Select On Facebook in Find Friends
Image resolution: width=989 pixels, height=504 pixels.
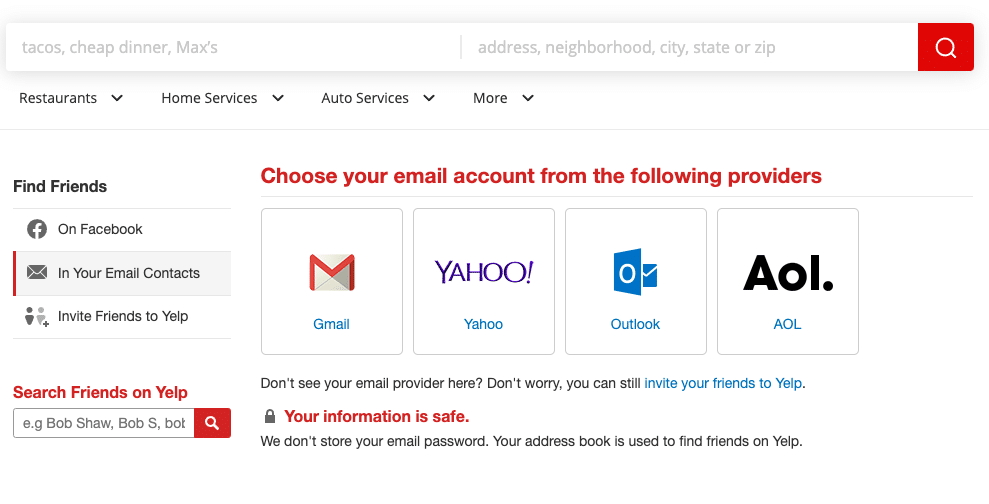pyautogui.click(x=100, y=229)
